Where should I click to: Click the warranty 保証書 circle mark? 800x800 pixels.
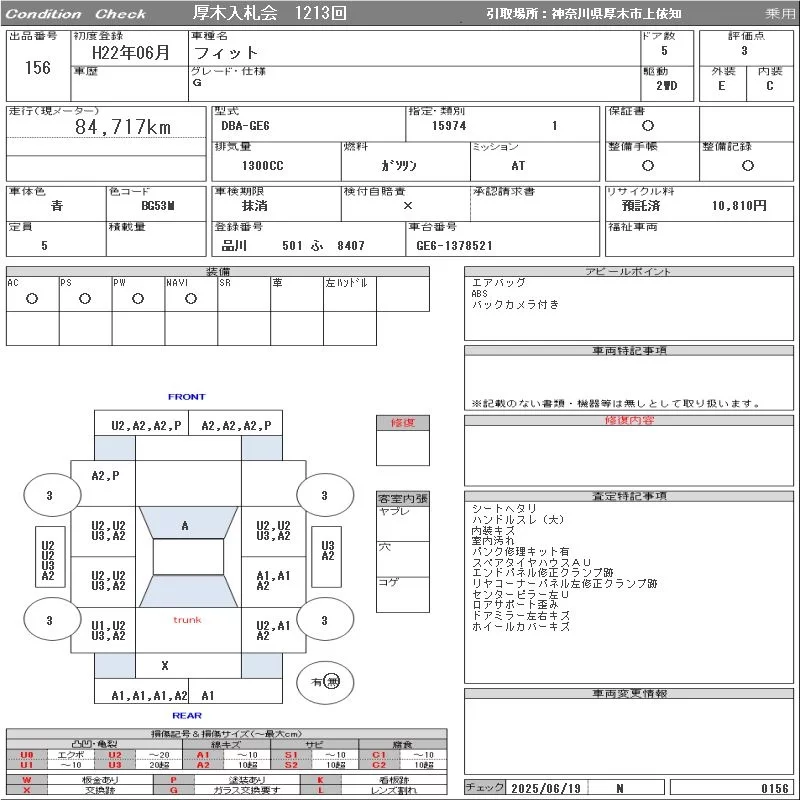pos(648,126)
